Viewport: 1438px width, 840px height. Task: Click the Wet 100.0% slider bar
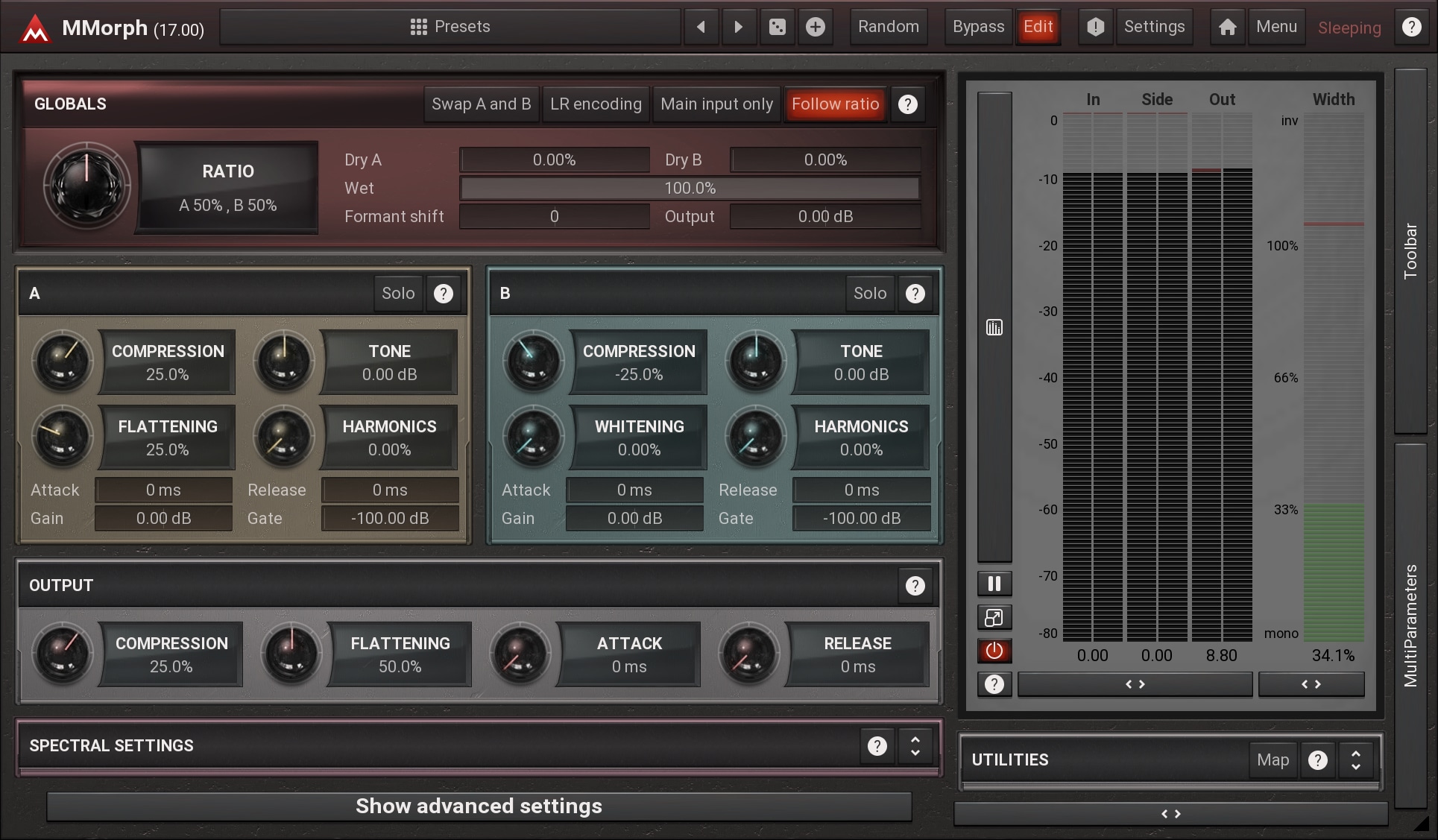(x=690, y=188)
